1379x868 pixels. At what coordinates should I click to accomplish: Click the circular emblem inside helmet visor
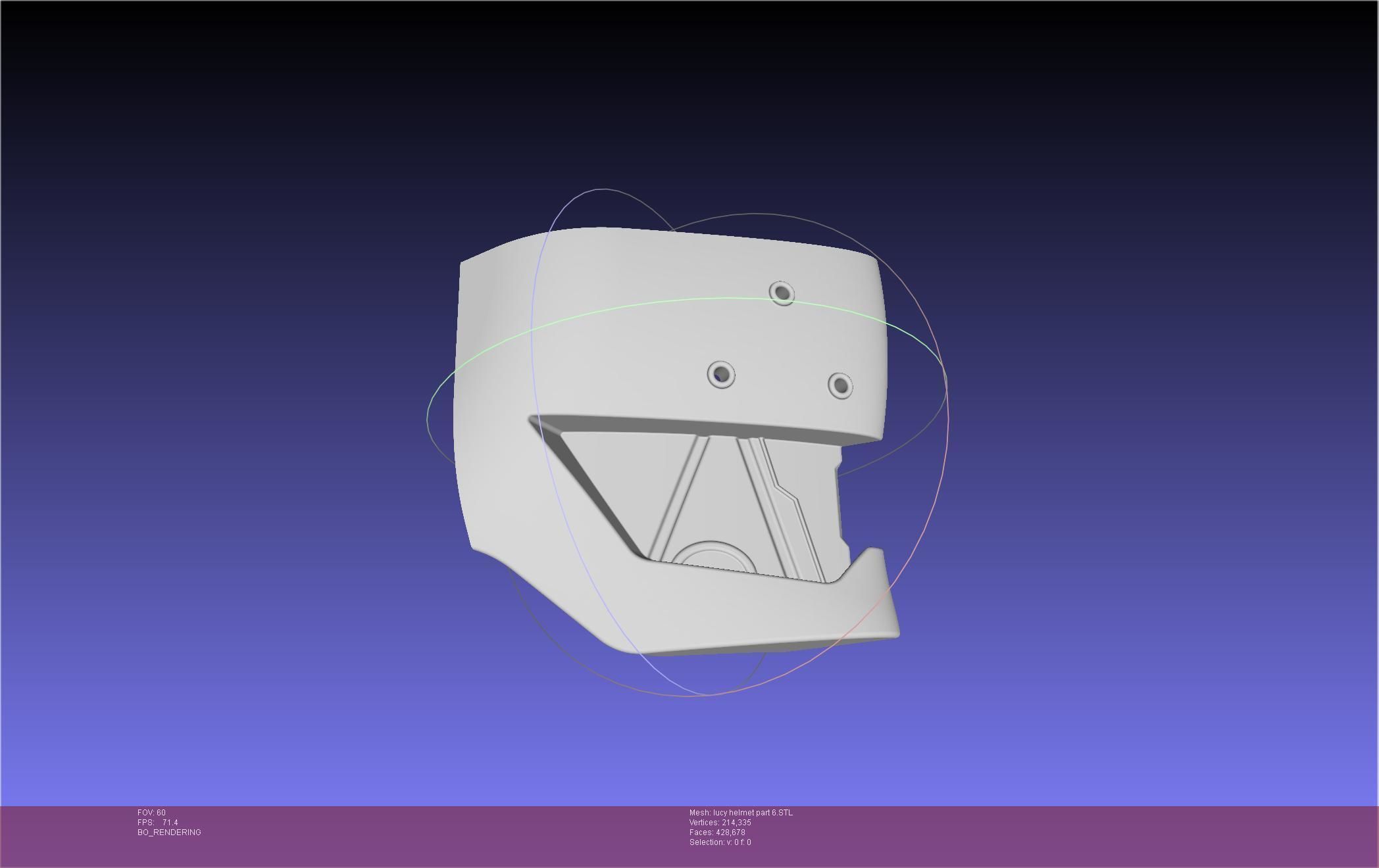tap(713, 557)
